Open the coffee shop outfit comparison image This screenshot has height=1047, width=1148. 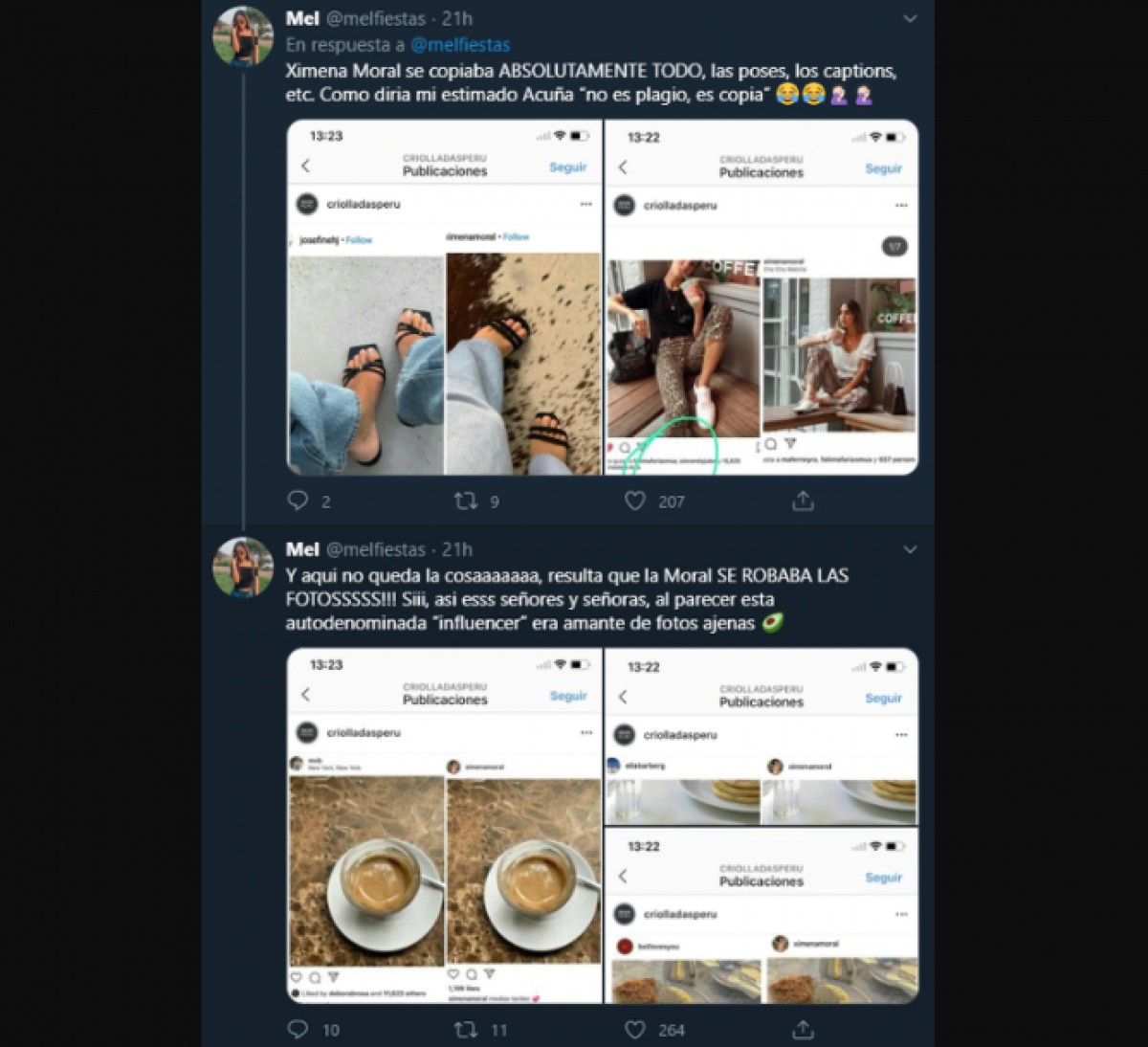pos(762,298)
